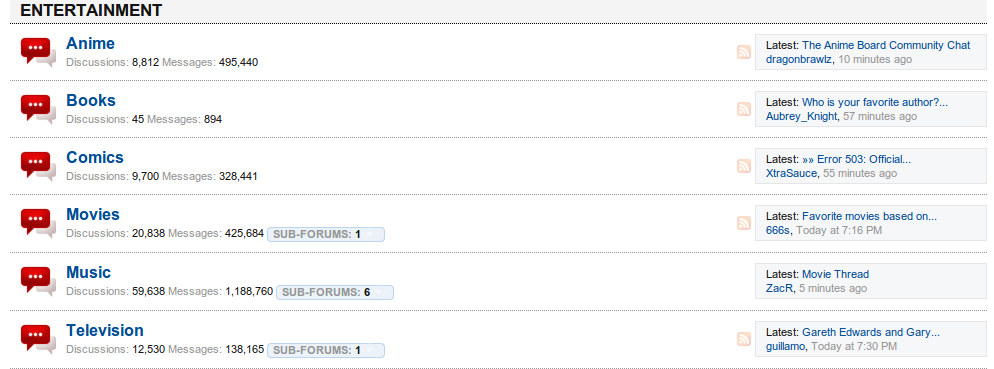Expand the Movies sub-forums dropdown
The width and height of the screenshot is (994, 369).
[326, 234]
